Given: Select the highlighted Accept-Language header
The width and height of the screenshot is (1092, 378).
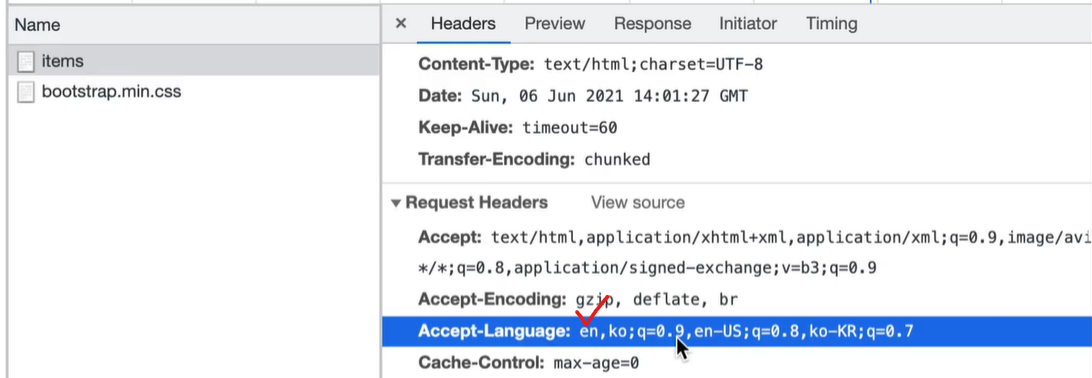Looking at the screenshot, I should pyautogui.click(x=737, y=331).
